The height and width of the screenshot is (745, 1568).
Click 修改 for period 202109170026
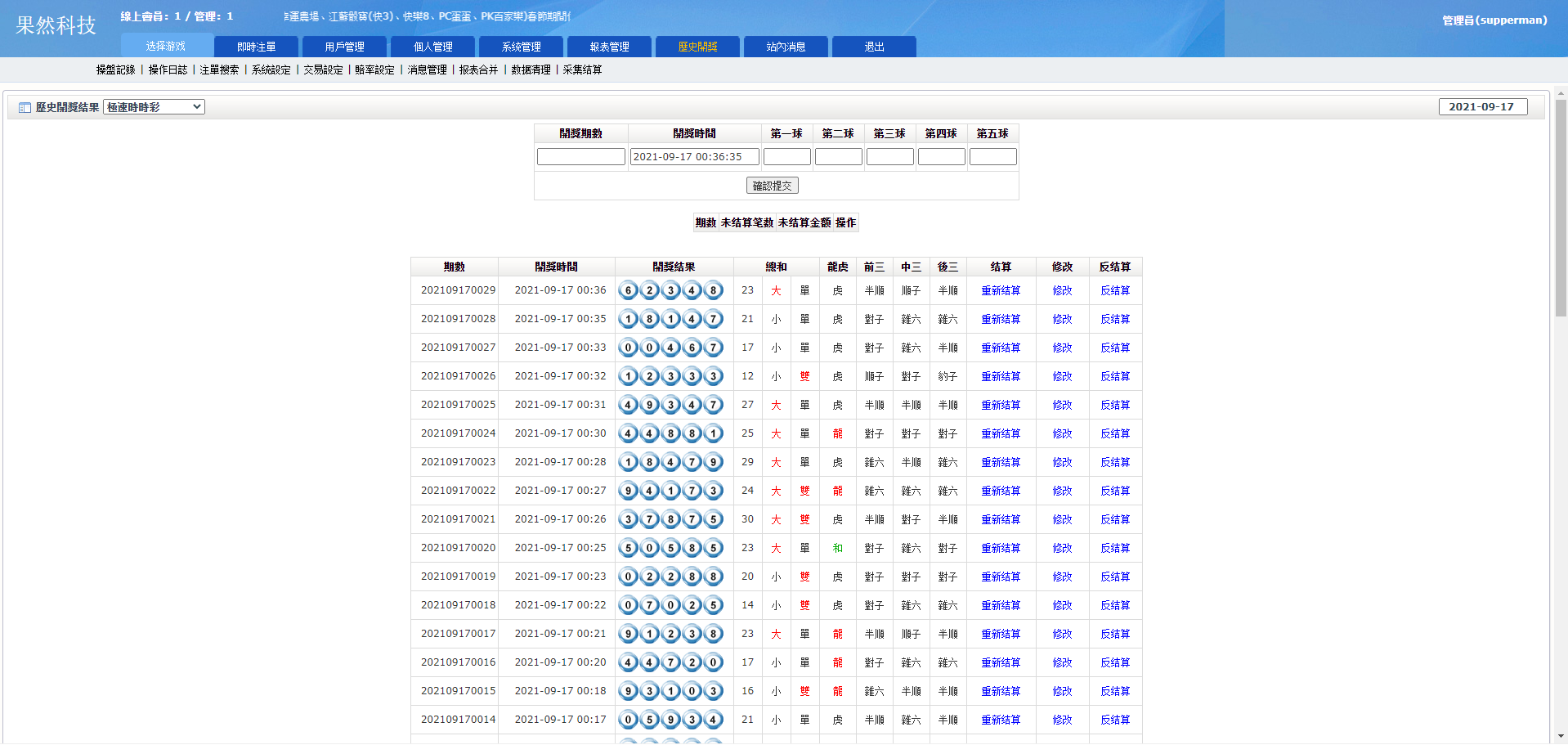pyautogui.click(x=1062, y=376)
